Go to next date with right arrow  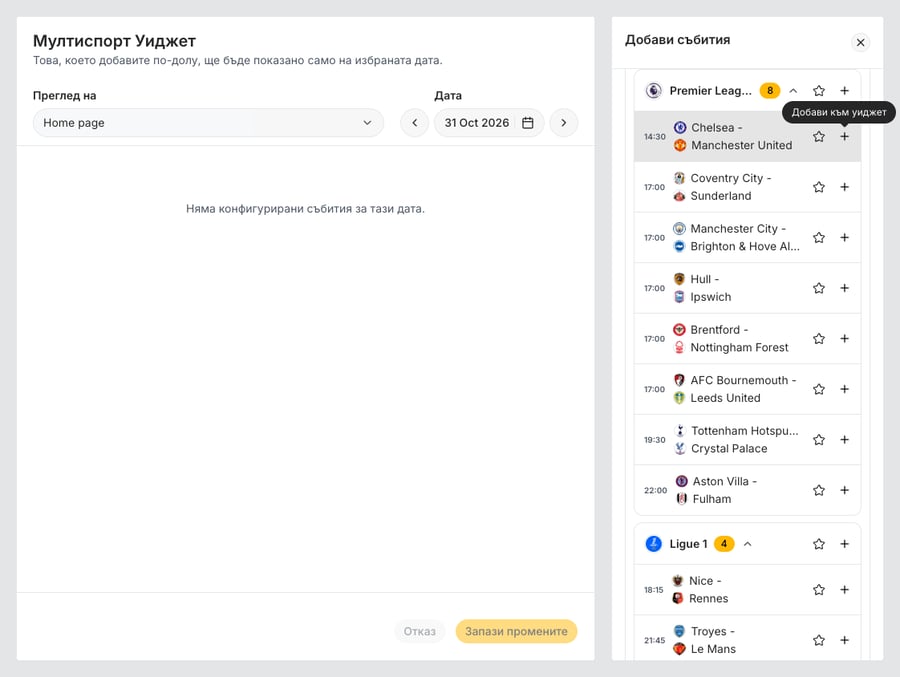point(564,123)
